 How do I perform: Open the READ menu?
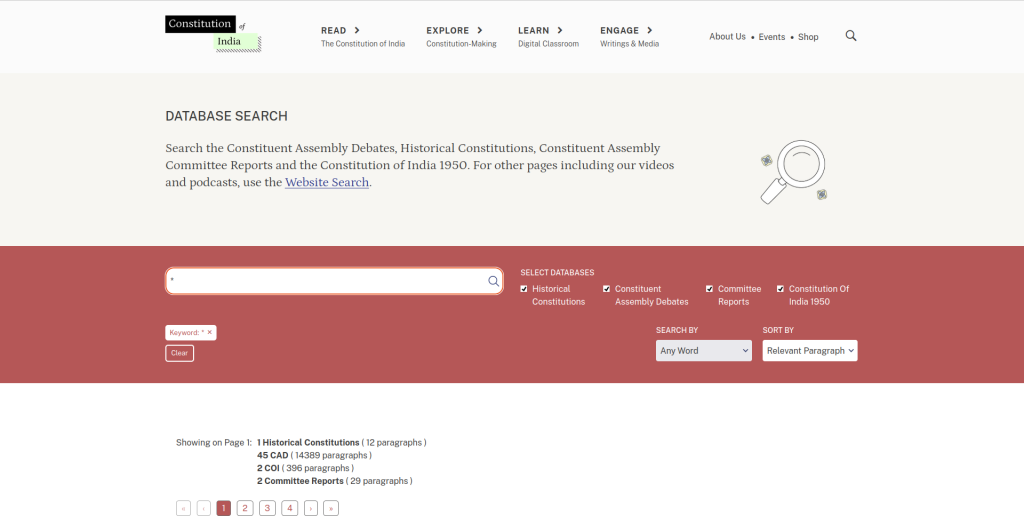pos(334,31)
